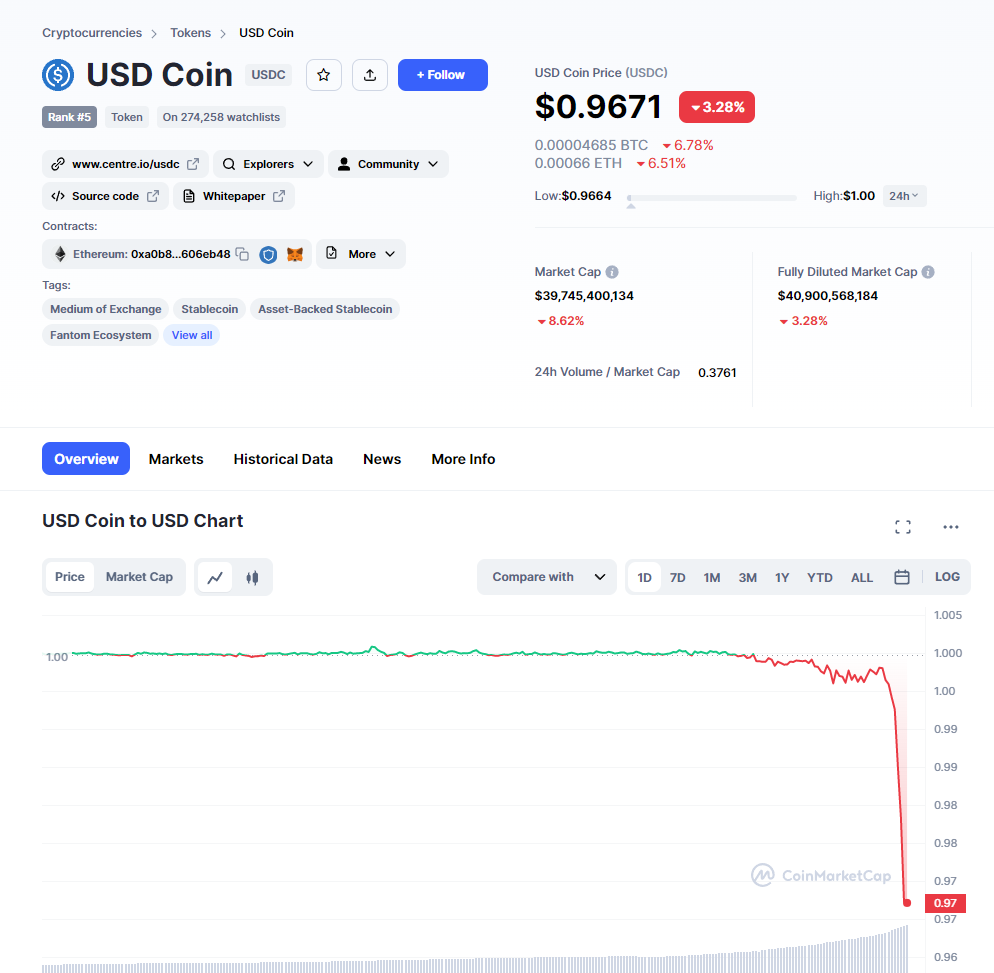Open the Historical Data tab
Screen dimensions: 994x973
(x=283, y=459)
